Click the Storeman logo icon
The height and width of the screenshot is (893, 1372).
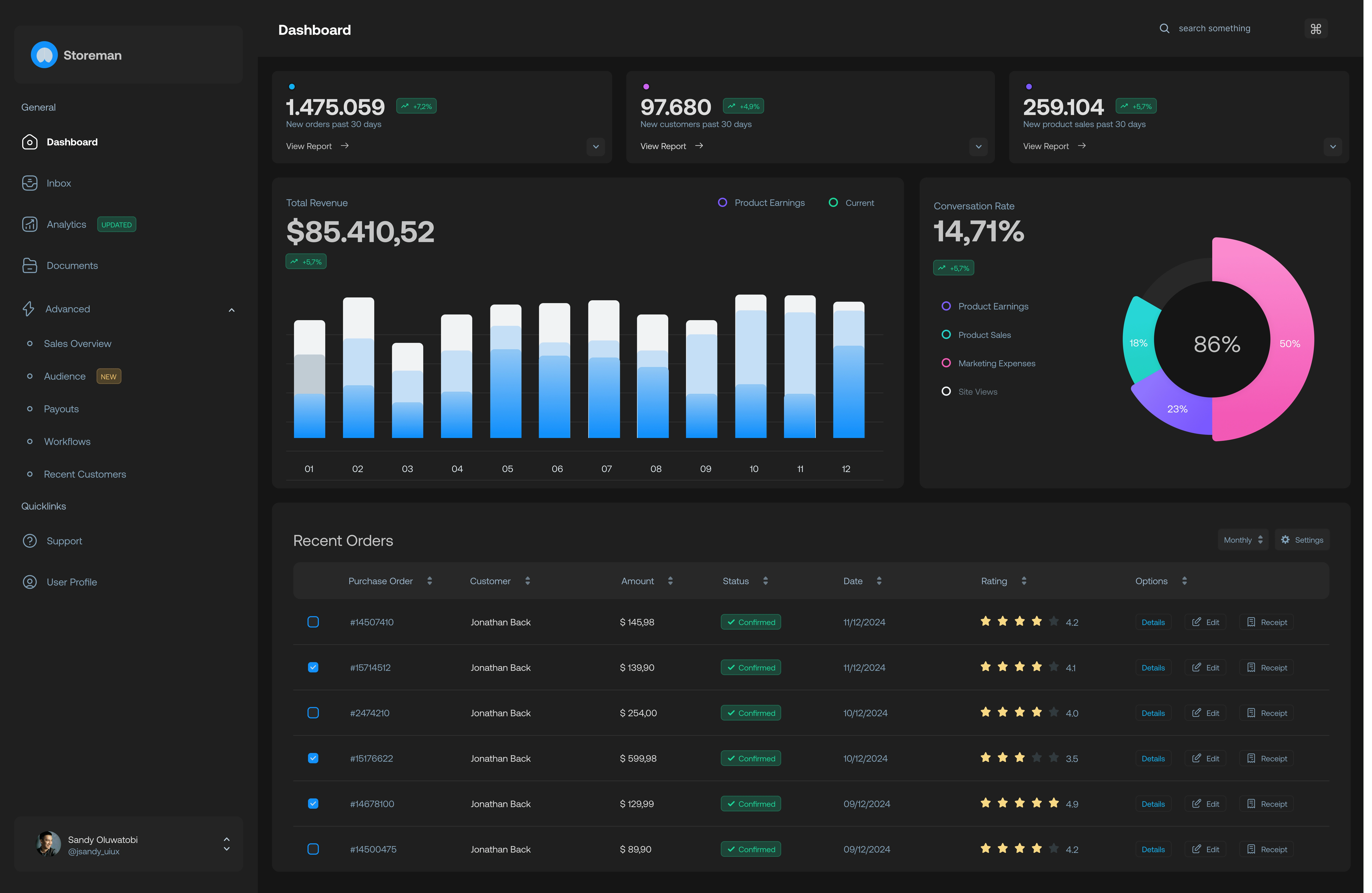tap(44, 55)
